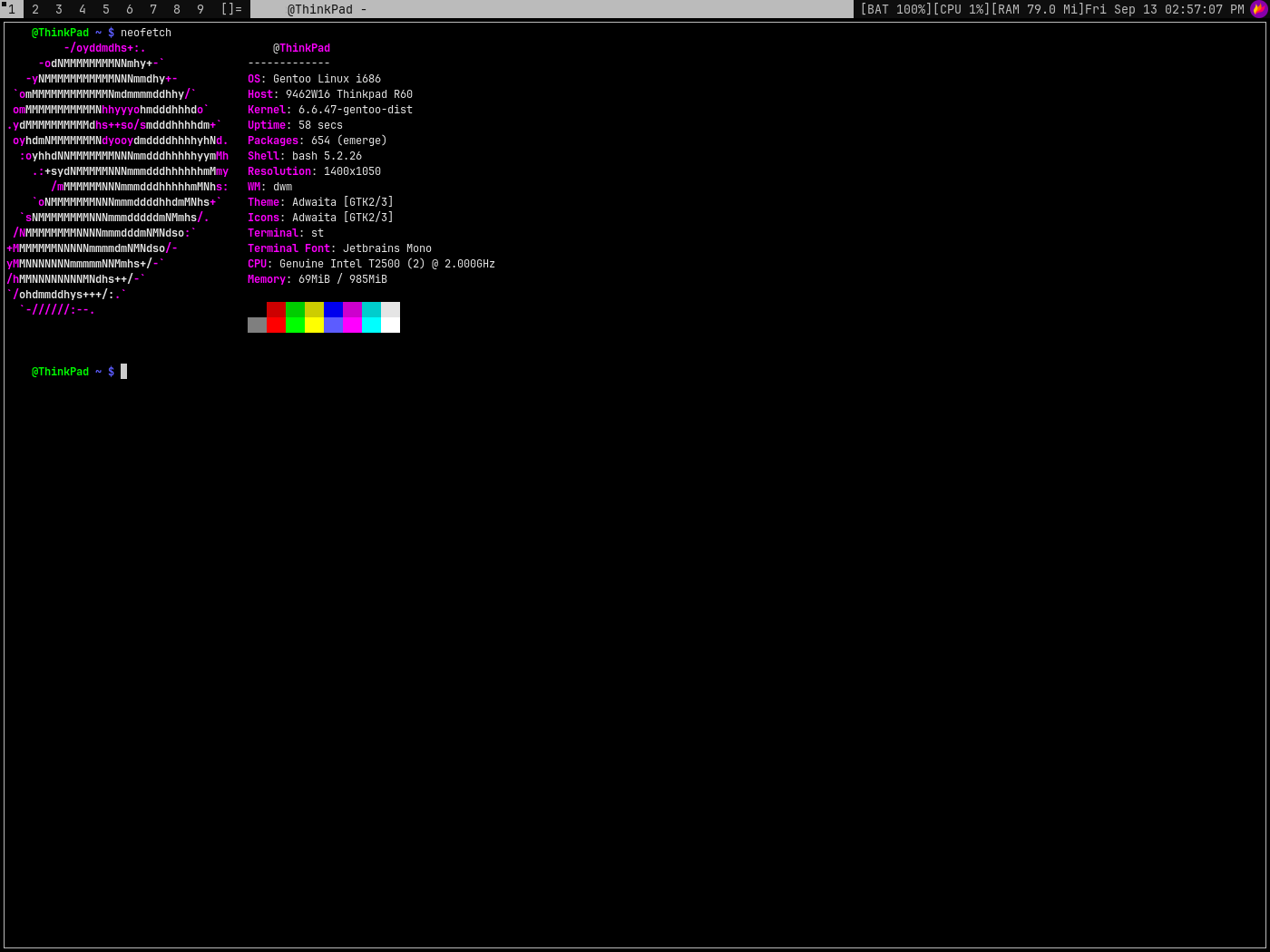Toggle the []= tiling layout symbol

(231, 9)
